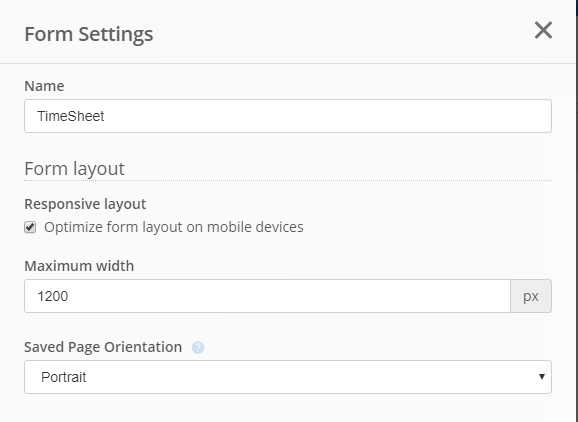The height and width of the screenshot is (422, 578).
Task: Click the word TimeSheet in the Name box
Action: pyautogui.click(x=71, y=116)
